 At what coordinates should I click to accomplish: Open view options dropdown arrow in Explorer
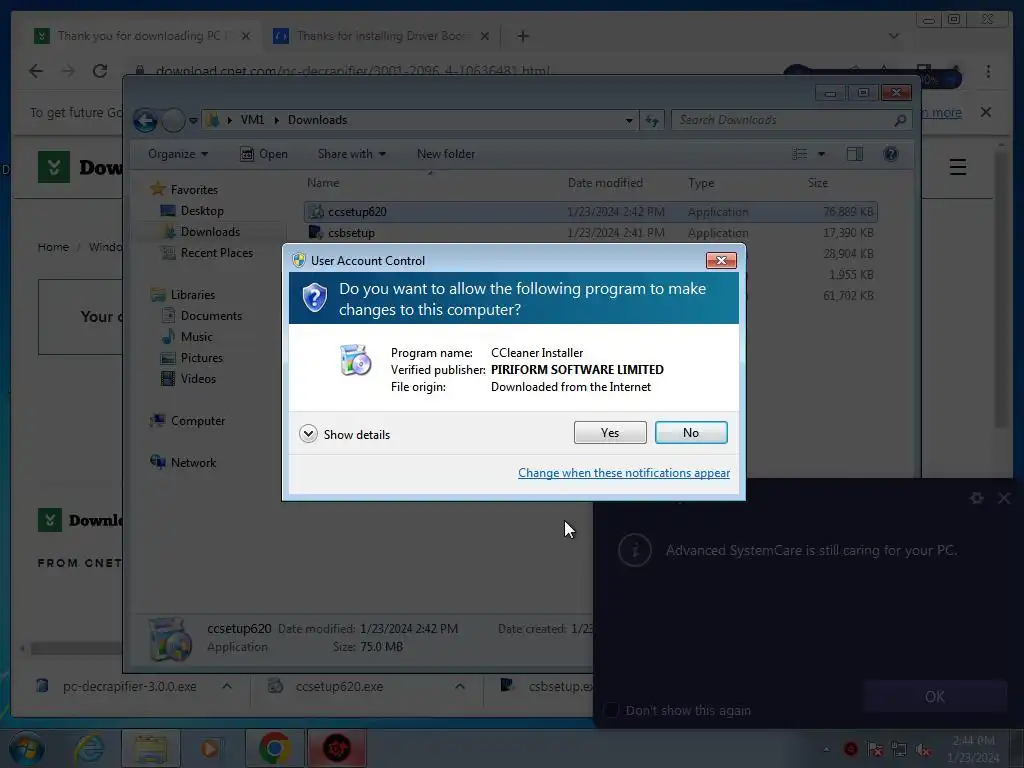822,154
